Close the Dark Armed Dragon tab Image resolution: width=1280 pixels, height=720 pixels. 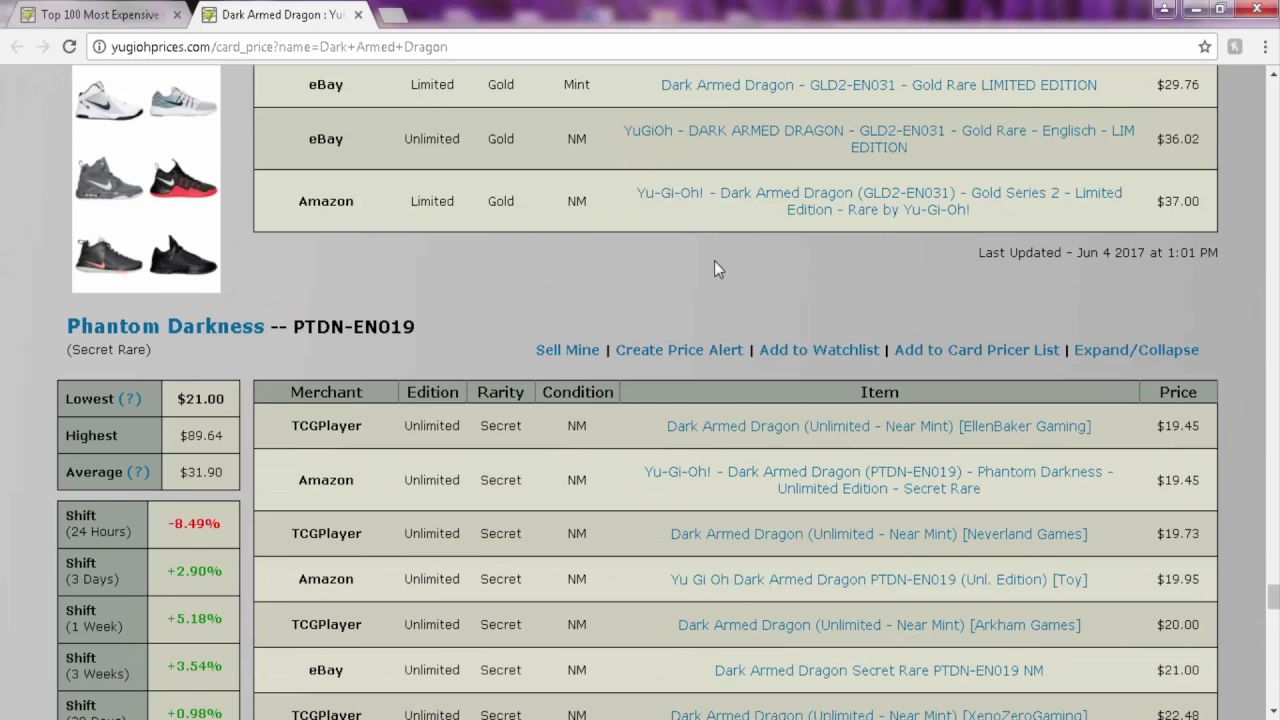click(x=358, y=15)
